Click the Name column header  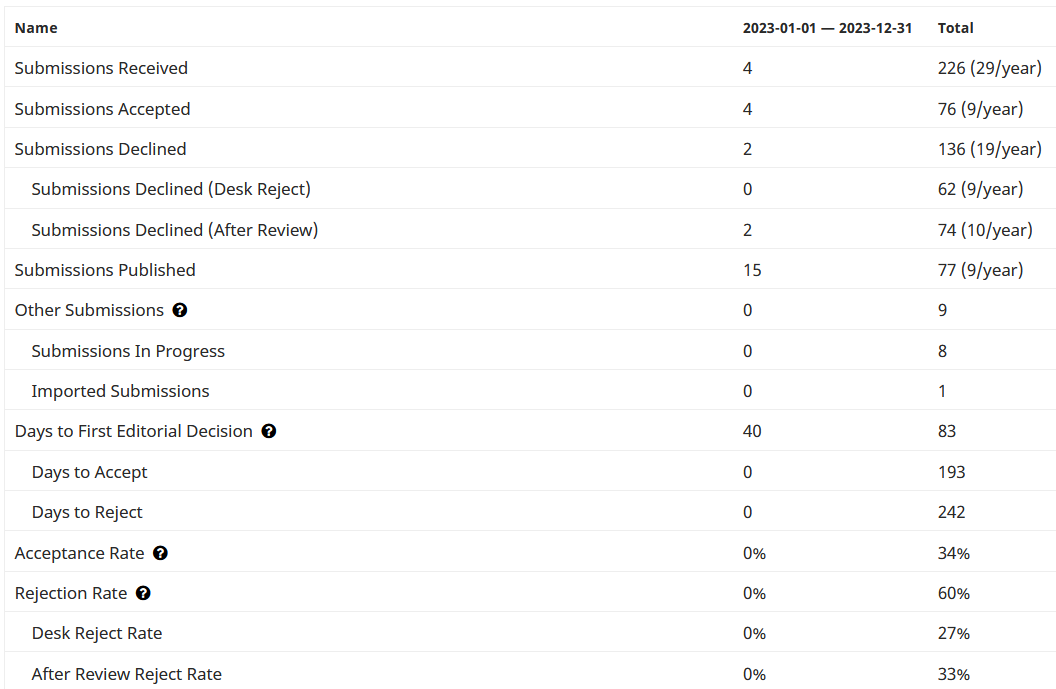tap(36, 28)
